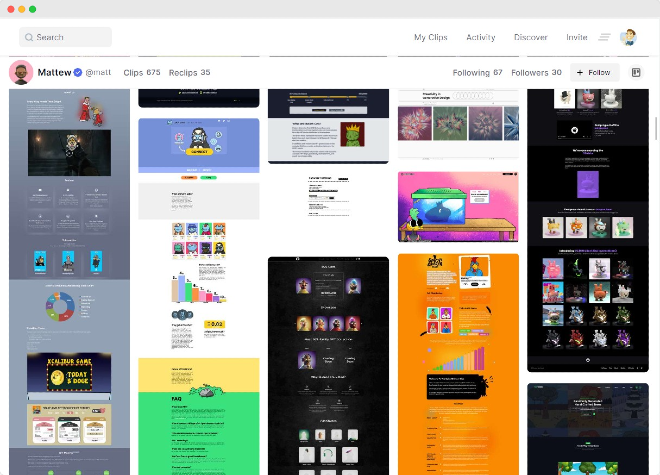660x475 pixels.
Task: Open the hamburger menu icon
Action: 604,37
